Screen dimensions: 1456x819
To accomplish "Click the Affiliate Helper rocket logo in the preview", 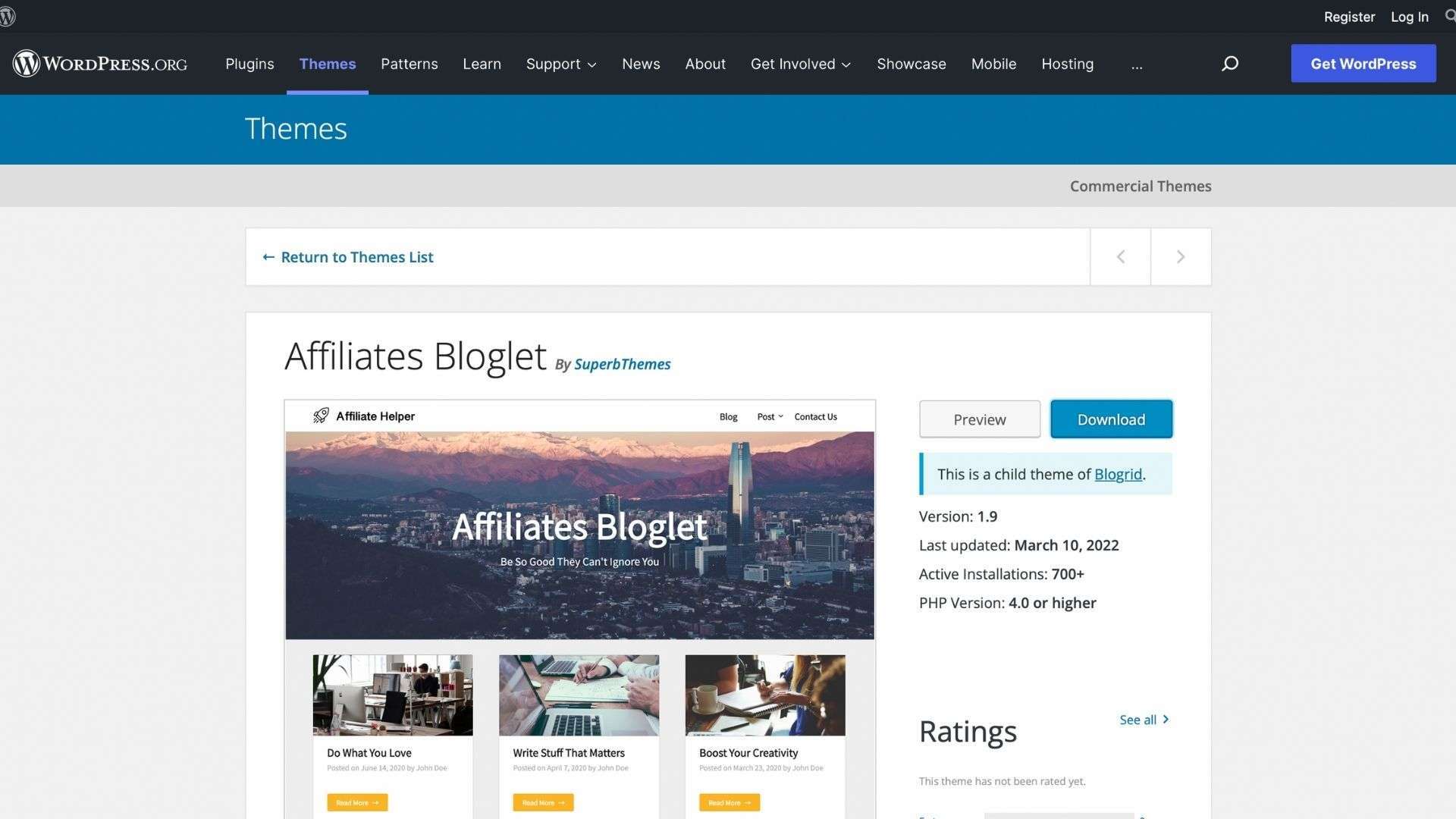I will tap(321, 416).
